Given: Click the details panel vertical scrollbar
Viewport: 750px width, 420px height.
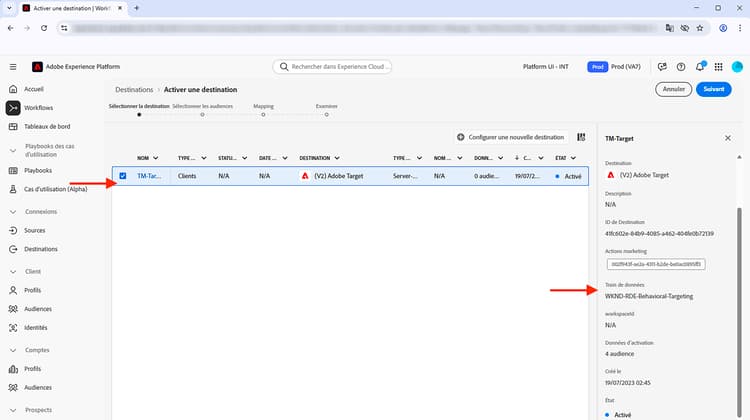Looking at the screenshot, I should 739,312.
